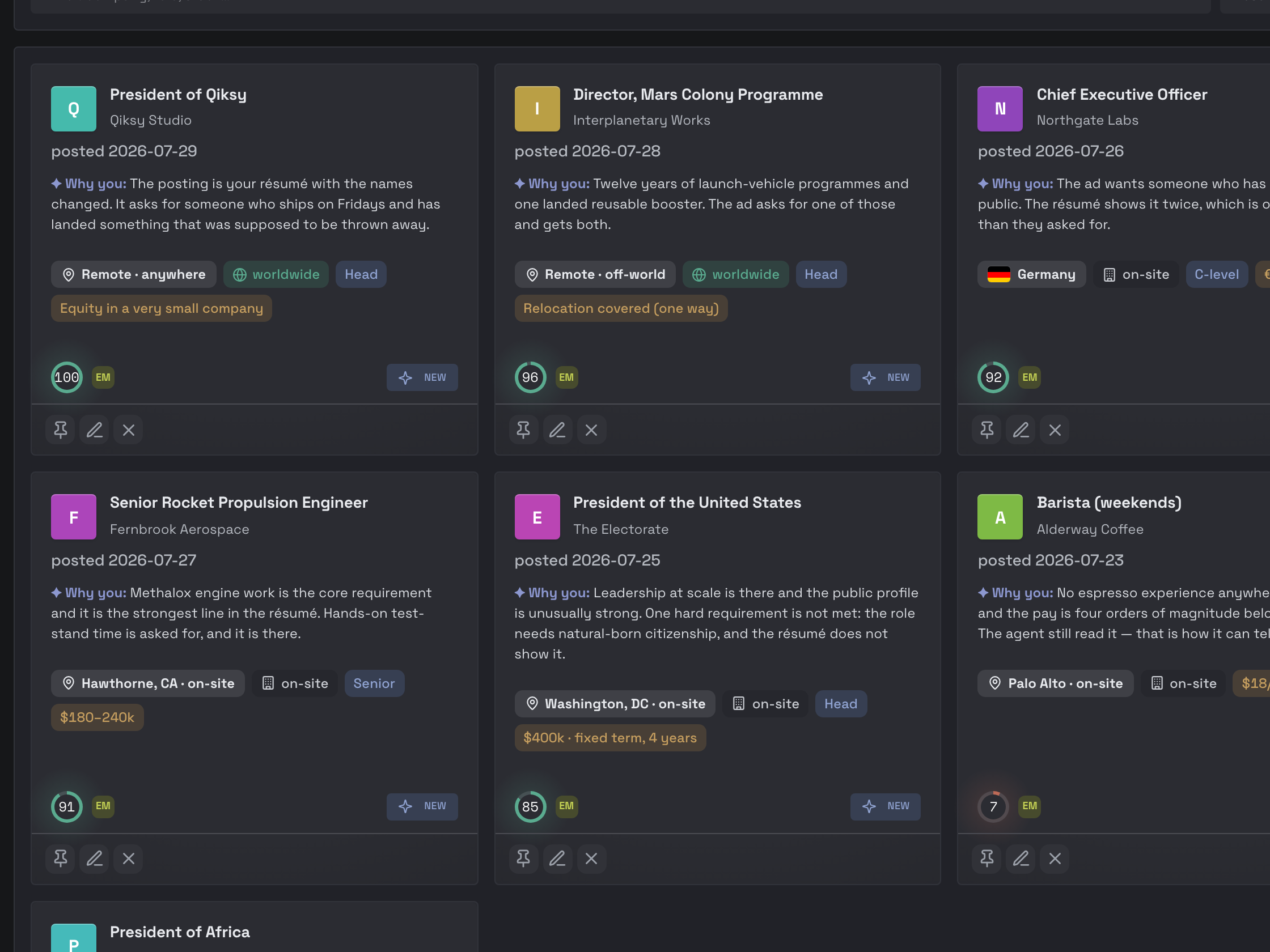This screenshot has height=952, width=1270.
Task: Dismiss the Chief Executive Officer card
Action: (1055, 430)
